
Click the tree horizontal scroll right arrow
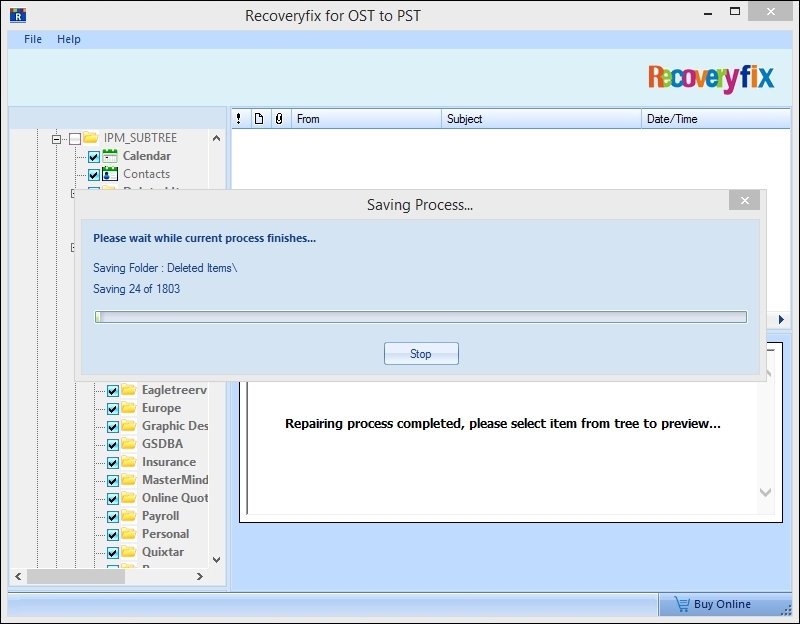click(x=199, y=577)
